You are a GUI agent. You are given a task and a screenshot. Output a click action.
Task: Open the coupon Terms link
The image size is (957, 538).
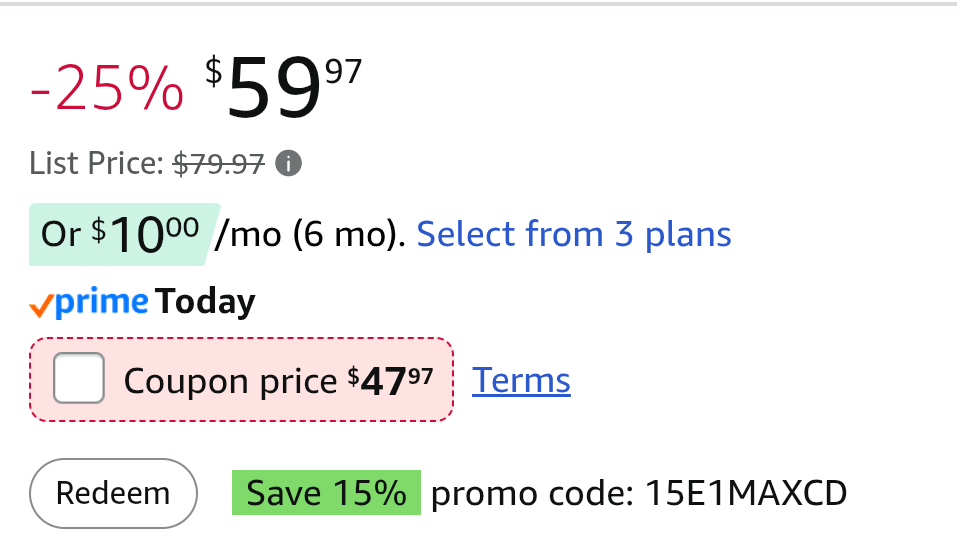point(521,380)
